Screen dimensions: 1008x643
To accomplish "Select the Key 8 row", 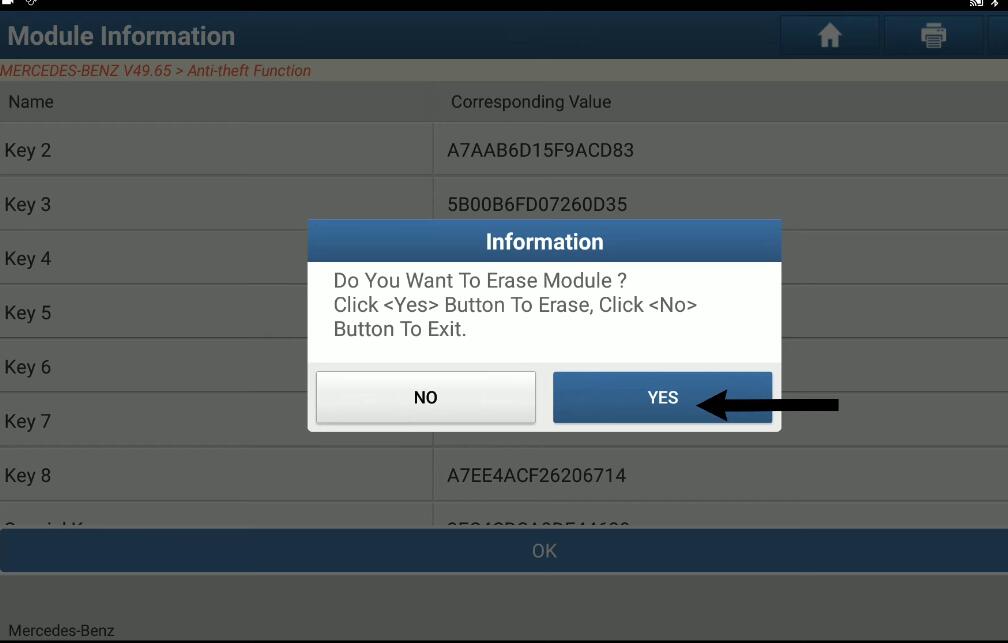I will point(504,475).
